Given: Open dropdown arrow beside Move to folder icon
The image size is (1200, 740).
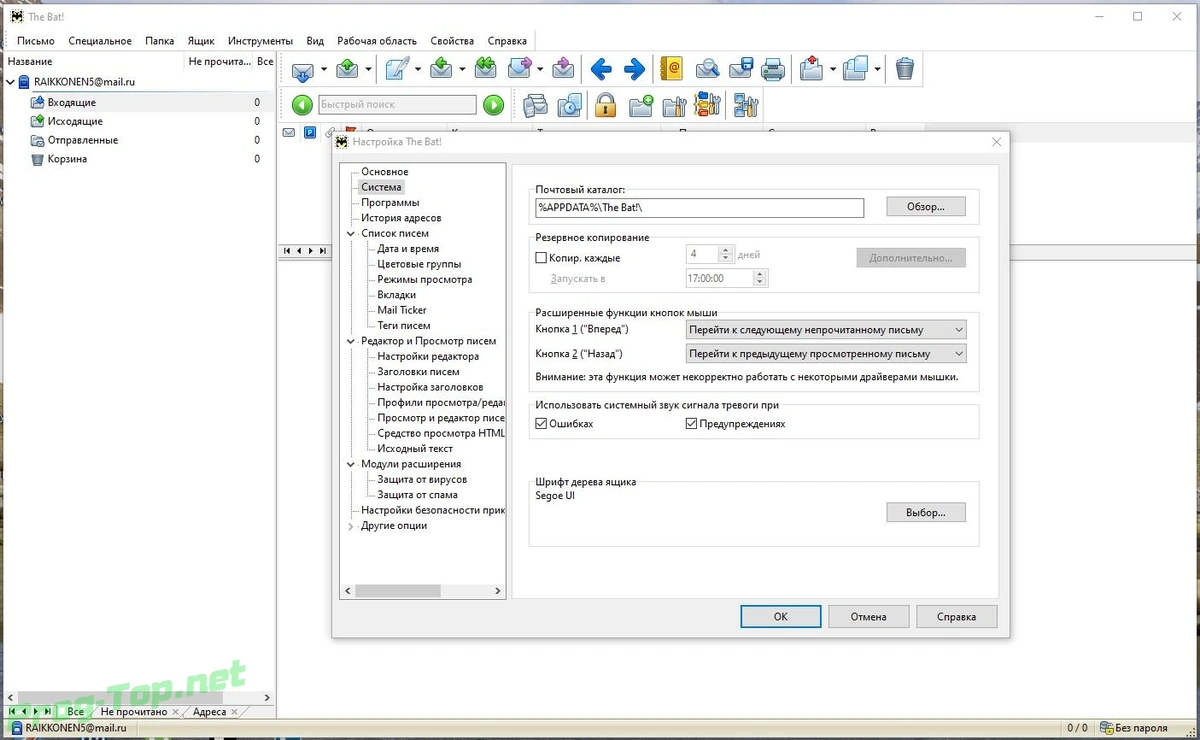Looking at the screenshot, I should pyautogui.click(x=832, y=69).
